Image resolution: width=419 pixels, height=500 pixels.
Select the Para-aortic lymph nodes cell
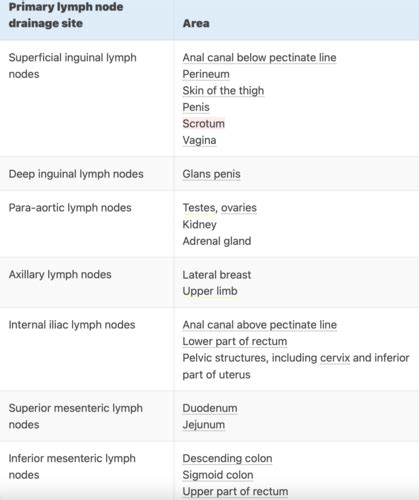tap(70, 208)
